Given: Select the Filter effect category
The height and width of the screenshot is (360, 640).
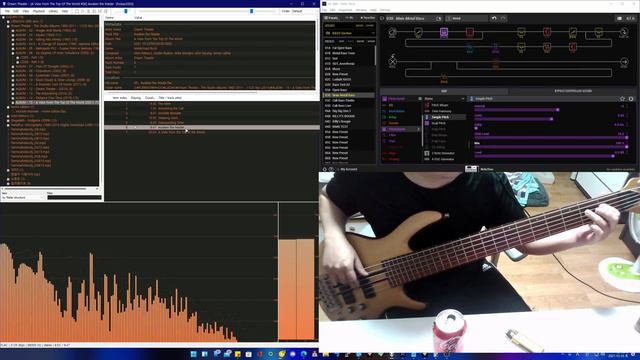Looking at the screenshot, I should point(392,135).
